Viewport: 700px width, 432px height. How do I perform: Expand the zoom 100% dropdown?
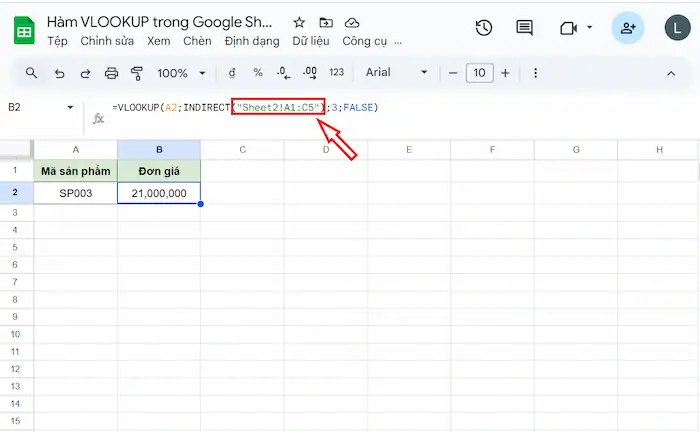pyautogui.click(x=180, y=73)
